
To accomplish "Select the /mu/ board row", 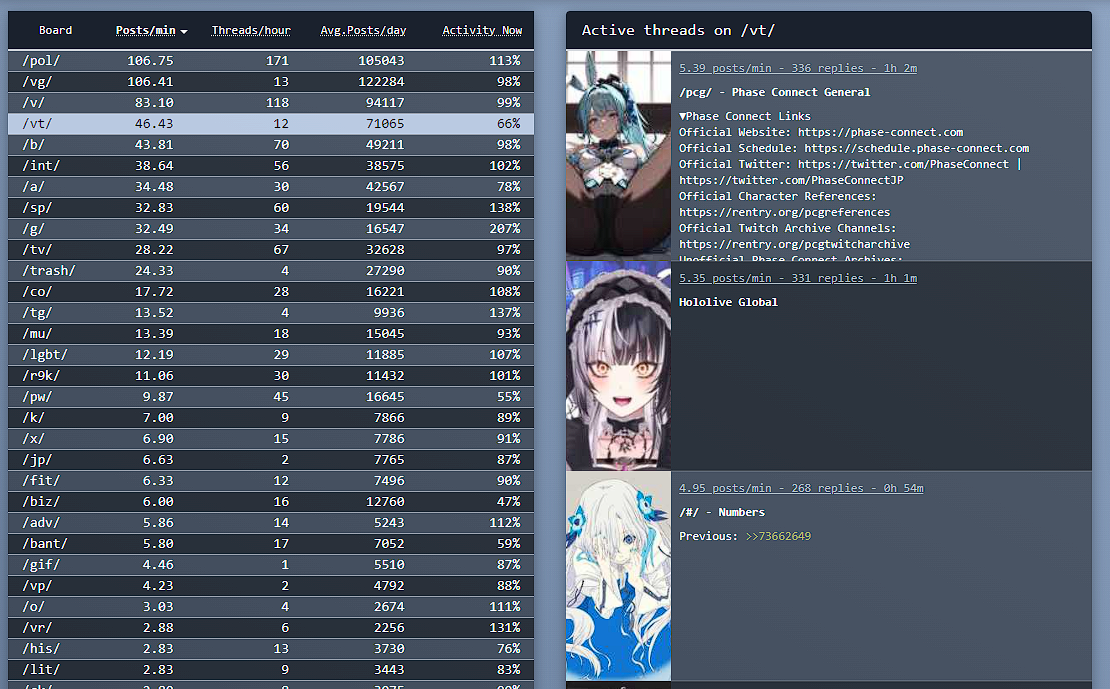I will (271, 334).
